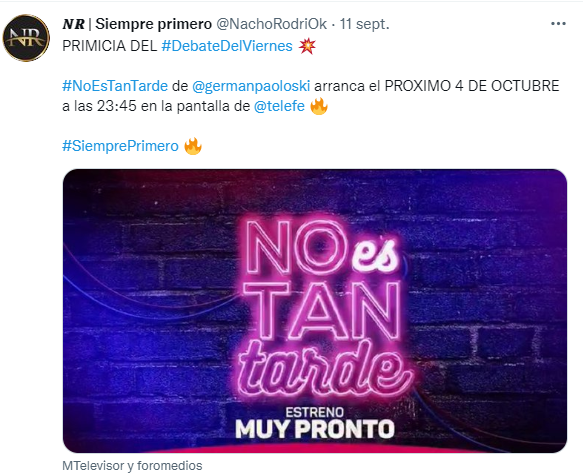Follow the #DebateDelViernes hashtag
Image resolution: width=583 pixels, height=473 pixels.
[x=227, y=46]
